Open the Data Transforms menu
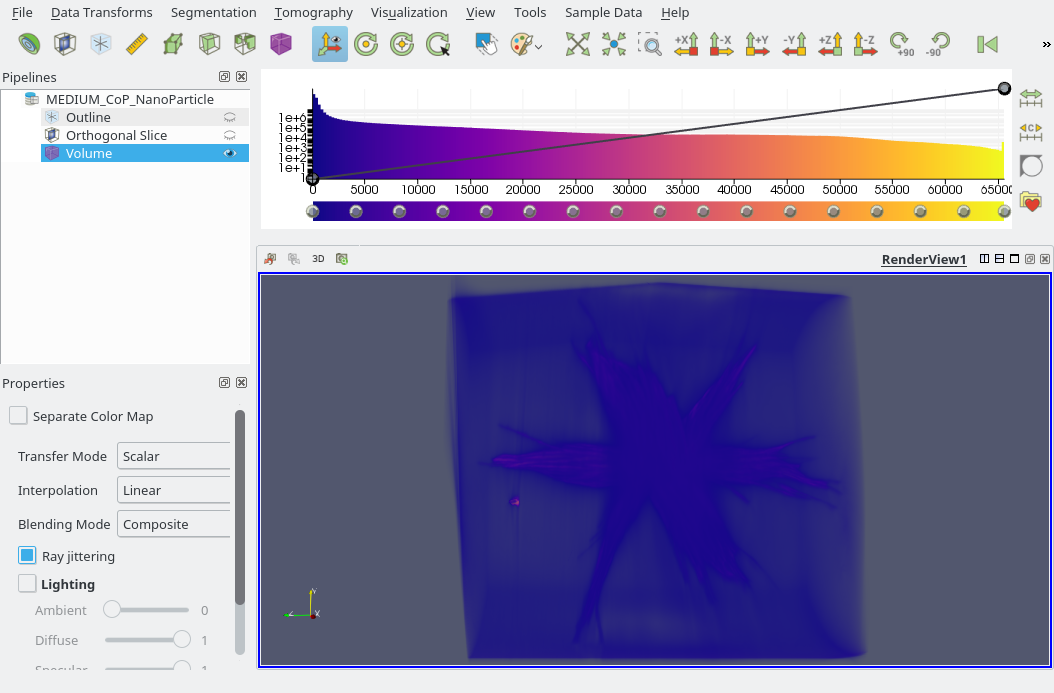The image size is (1054, 693). point(102,12)
